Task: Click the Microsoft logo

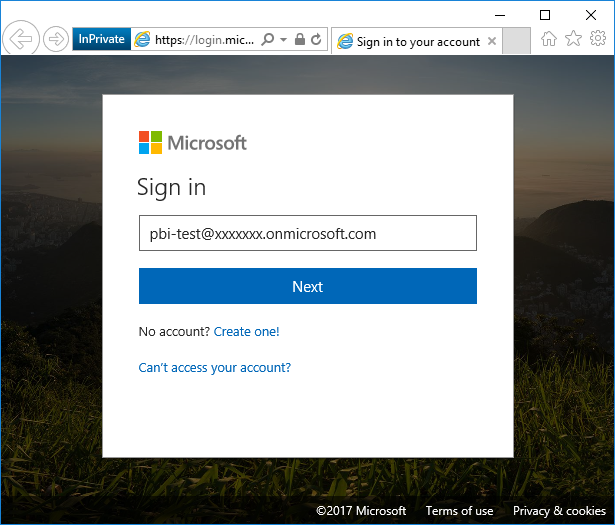Action: [193, 143]
